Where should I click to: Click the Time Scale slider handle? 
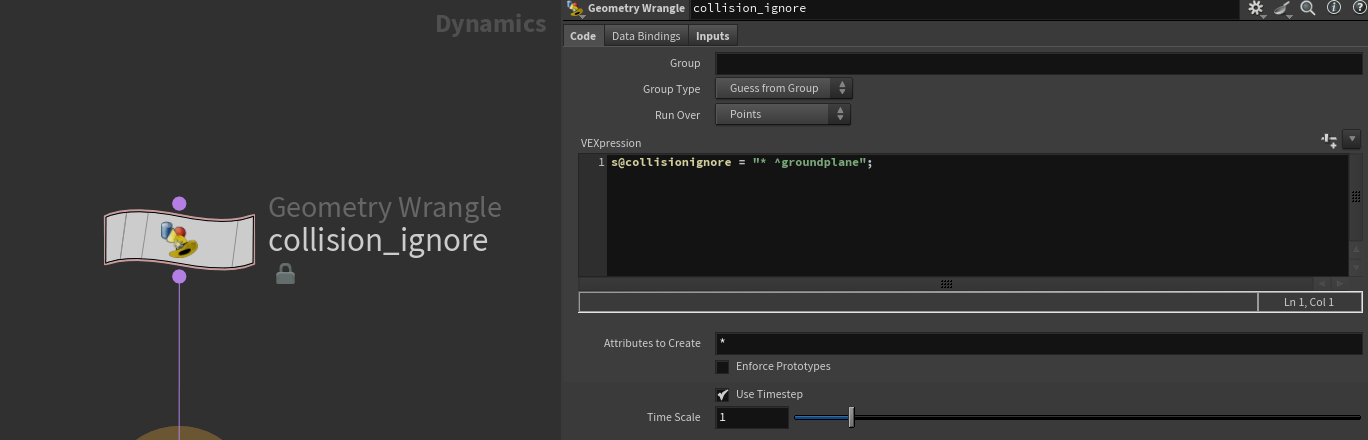click(x=851, y=417)
